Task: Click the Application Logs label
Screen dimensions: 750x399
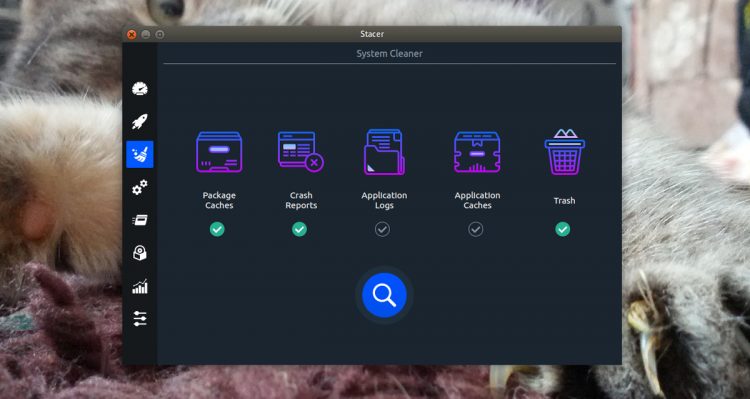Action: coord(384,200)
